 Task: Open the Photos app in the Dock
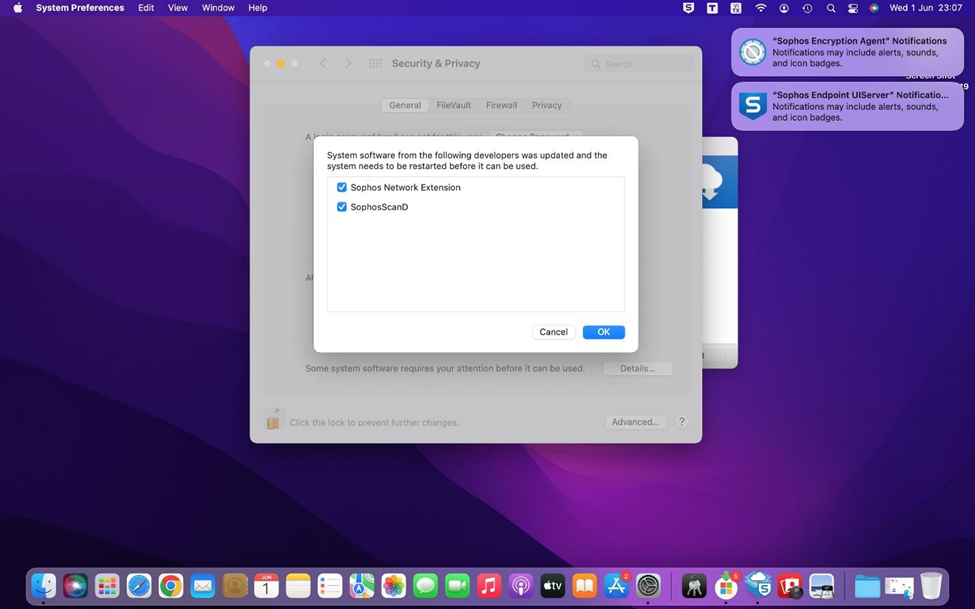click(394, 586)
